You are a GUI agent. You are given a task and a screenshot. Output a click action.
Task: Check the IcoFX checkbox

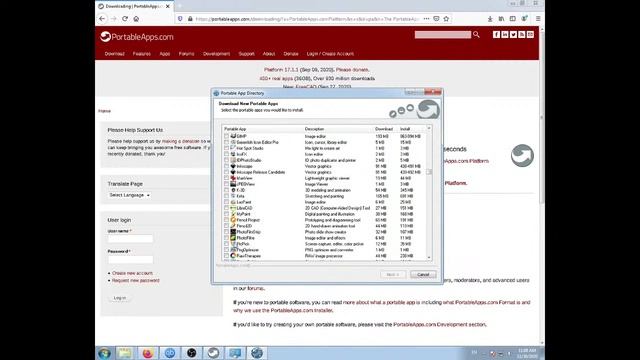click(227, 154)
